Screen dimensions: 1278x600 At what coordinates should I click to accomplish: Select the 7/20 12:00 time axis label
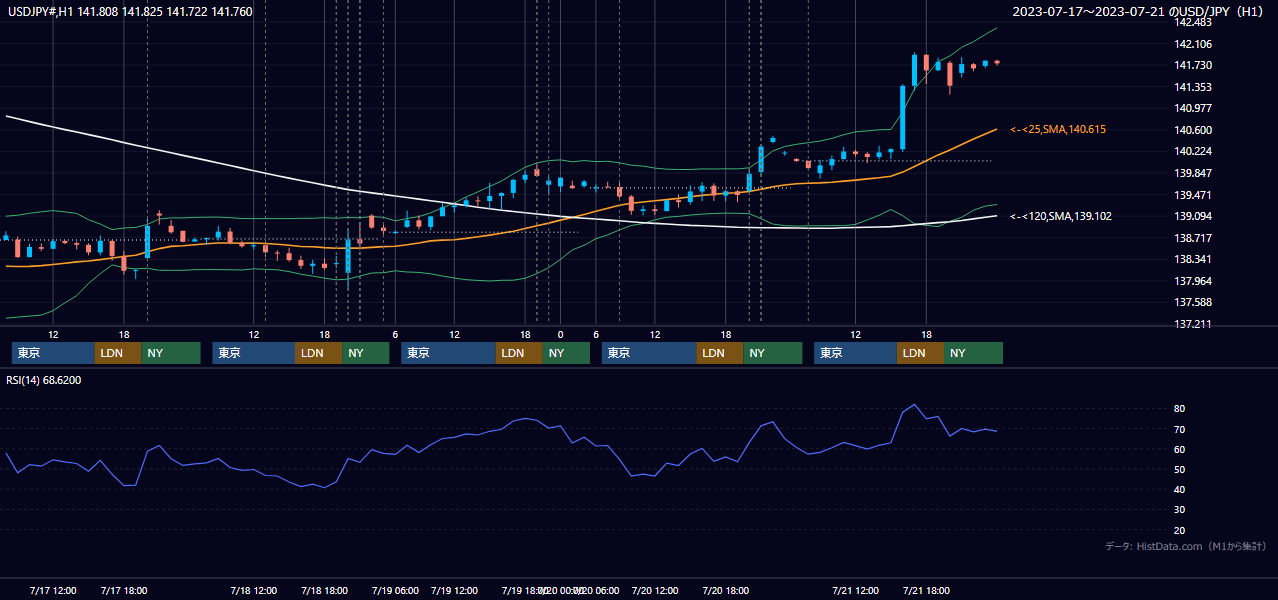point(655,591)
